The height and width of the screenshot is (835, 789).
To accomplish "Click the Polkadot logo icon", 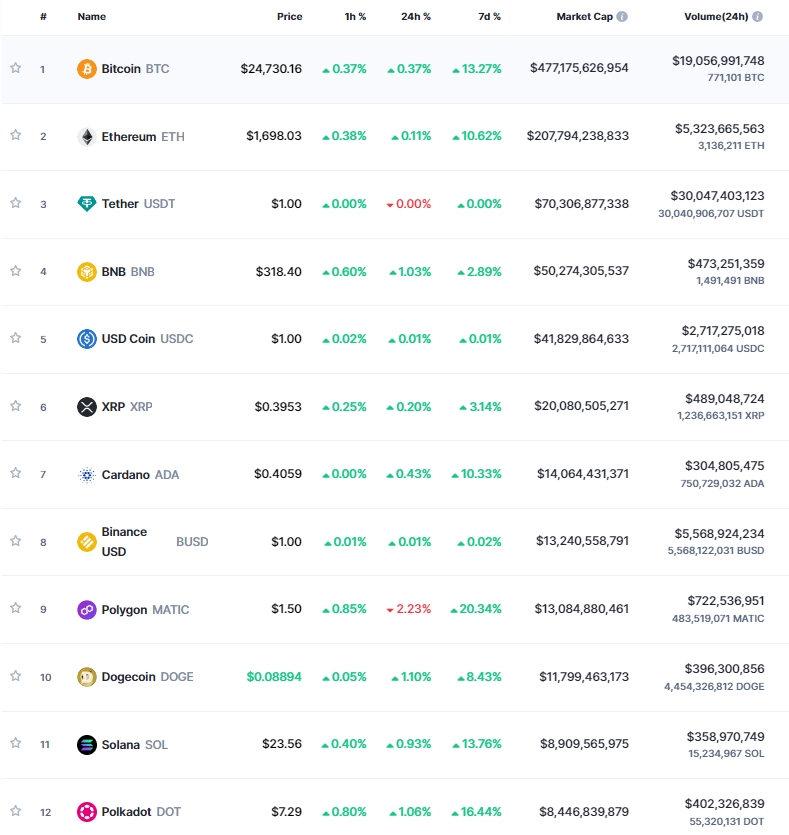I will click(87, 812).
